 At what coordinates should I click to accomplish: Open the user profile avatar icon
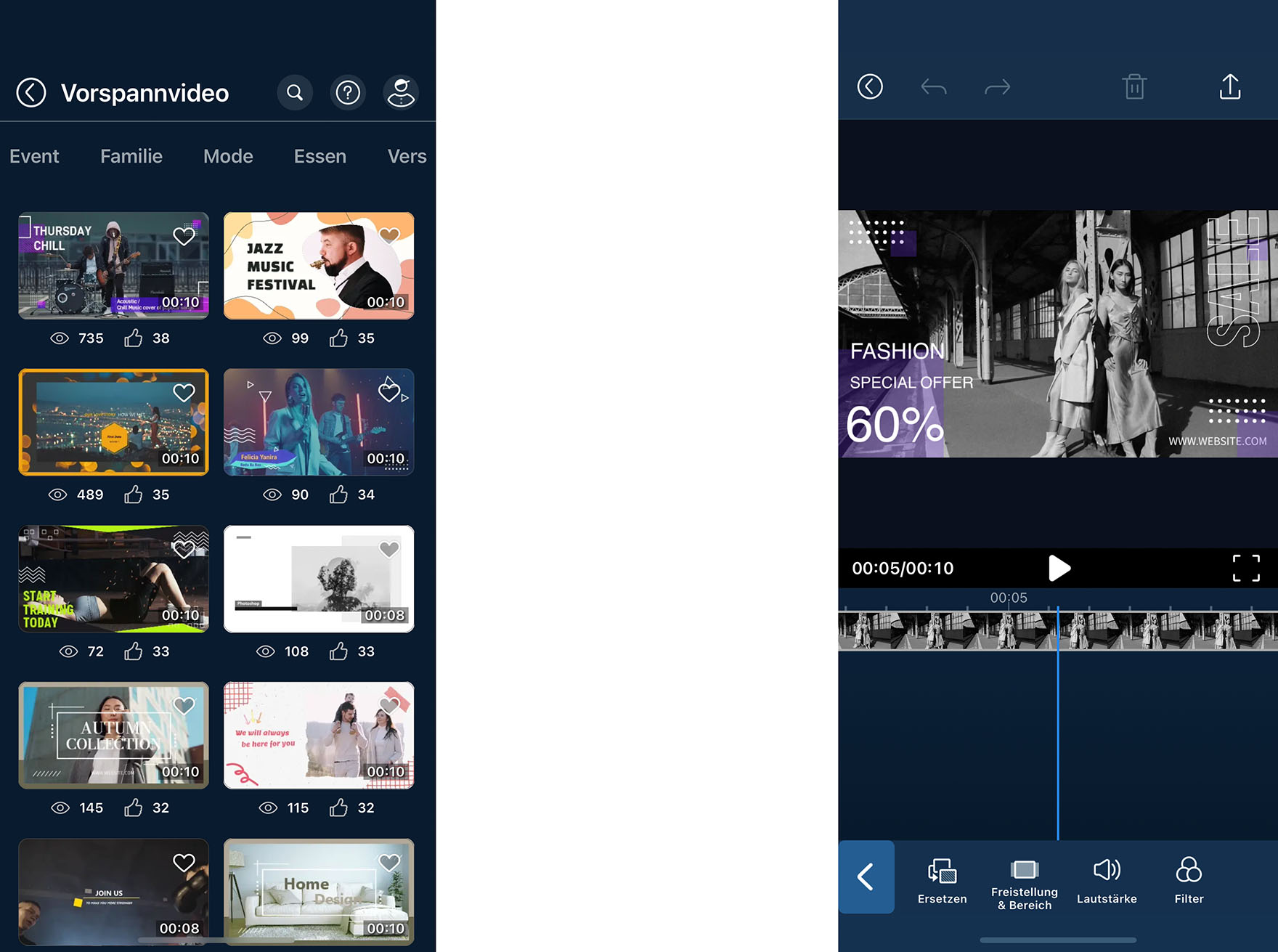tap(401, 93)
